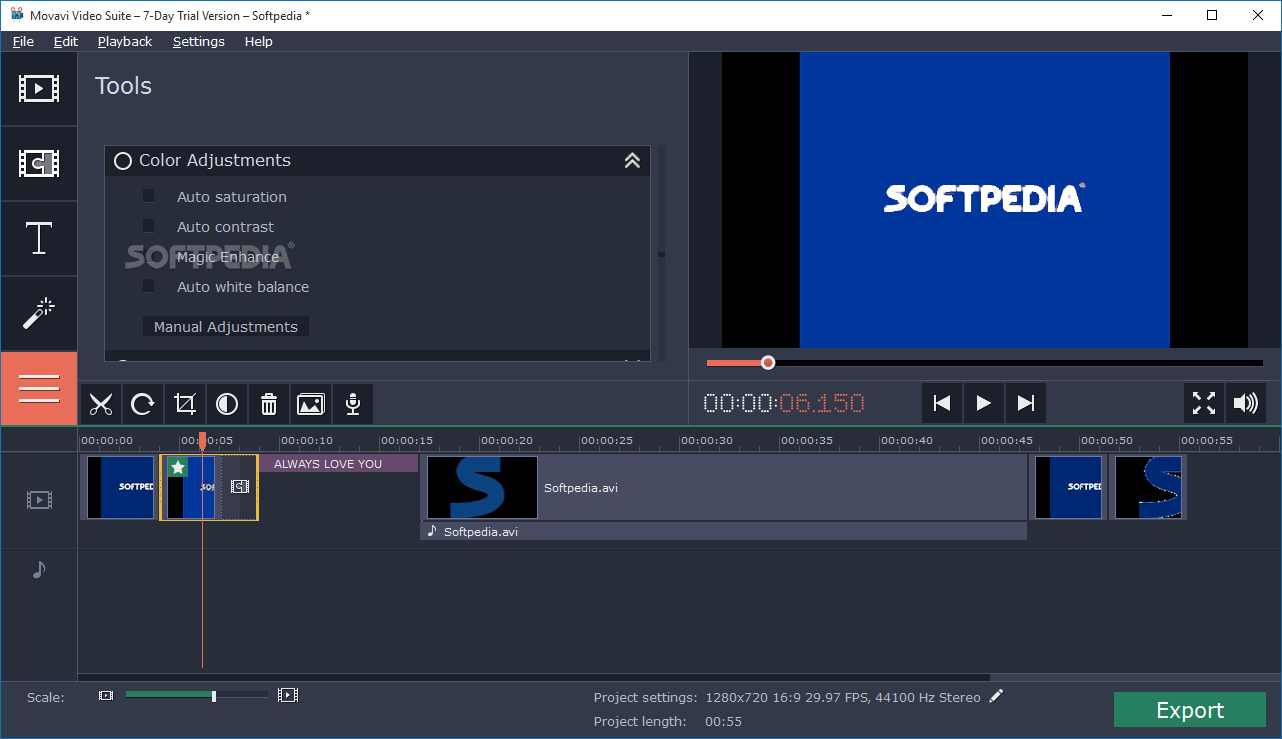The image size is (1282, 739).
Task: Open the image Clip properties icon
Action: (x=311, y=404)
